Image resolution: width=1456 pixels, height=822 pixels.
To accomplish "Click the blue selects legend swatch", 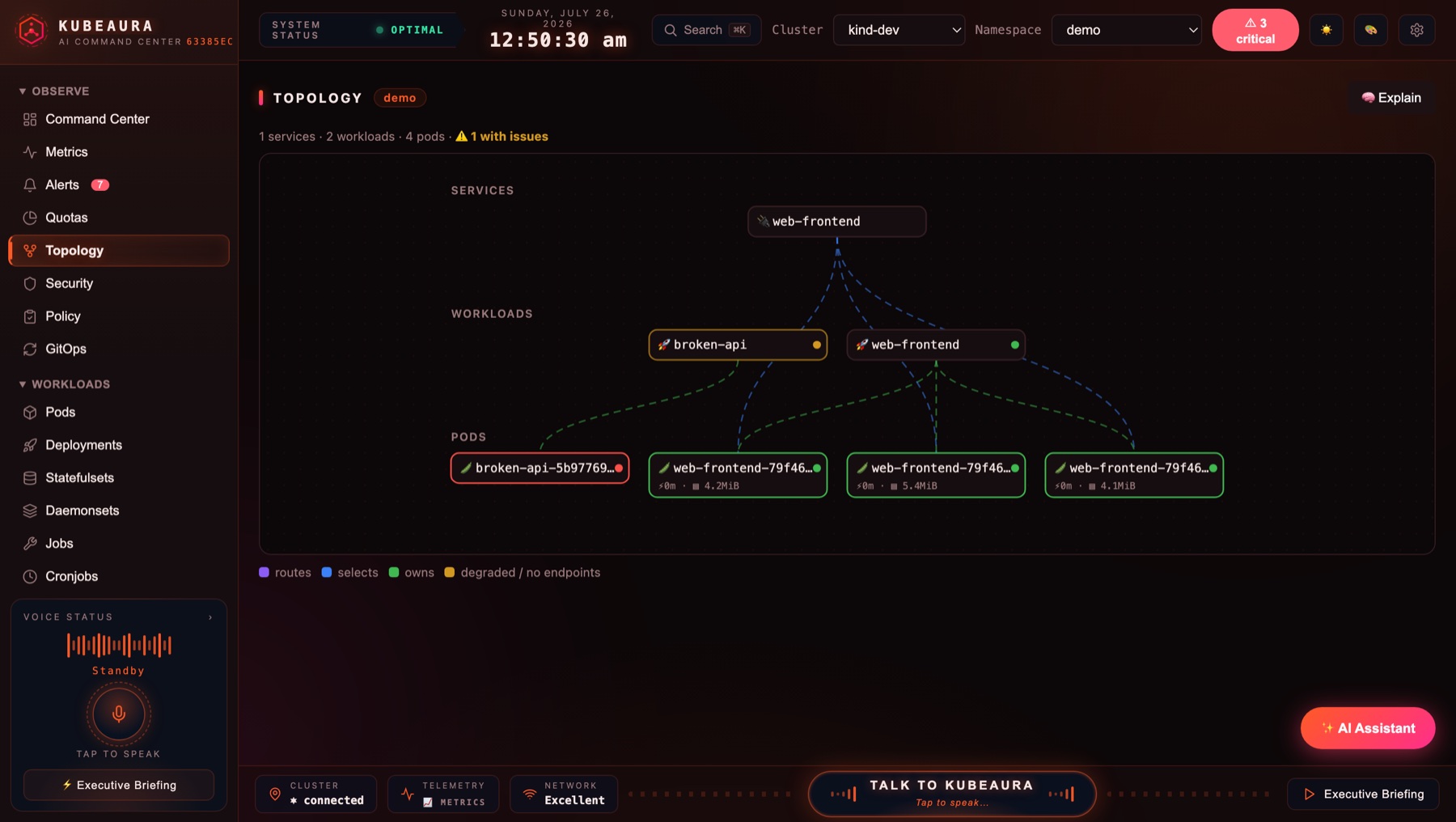I will pyautogui.click(x=327, y=572).
